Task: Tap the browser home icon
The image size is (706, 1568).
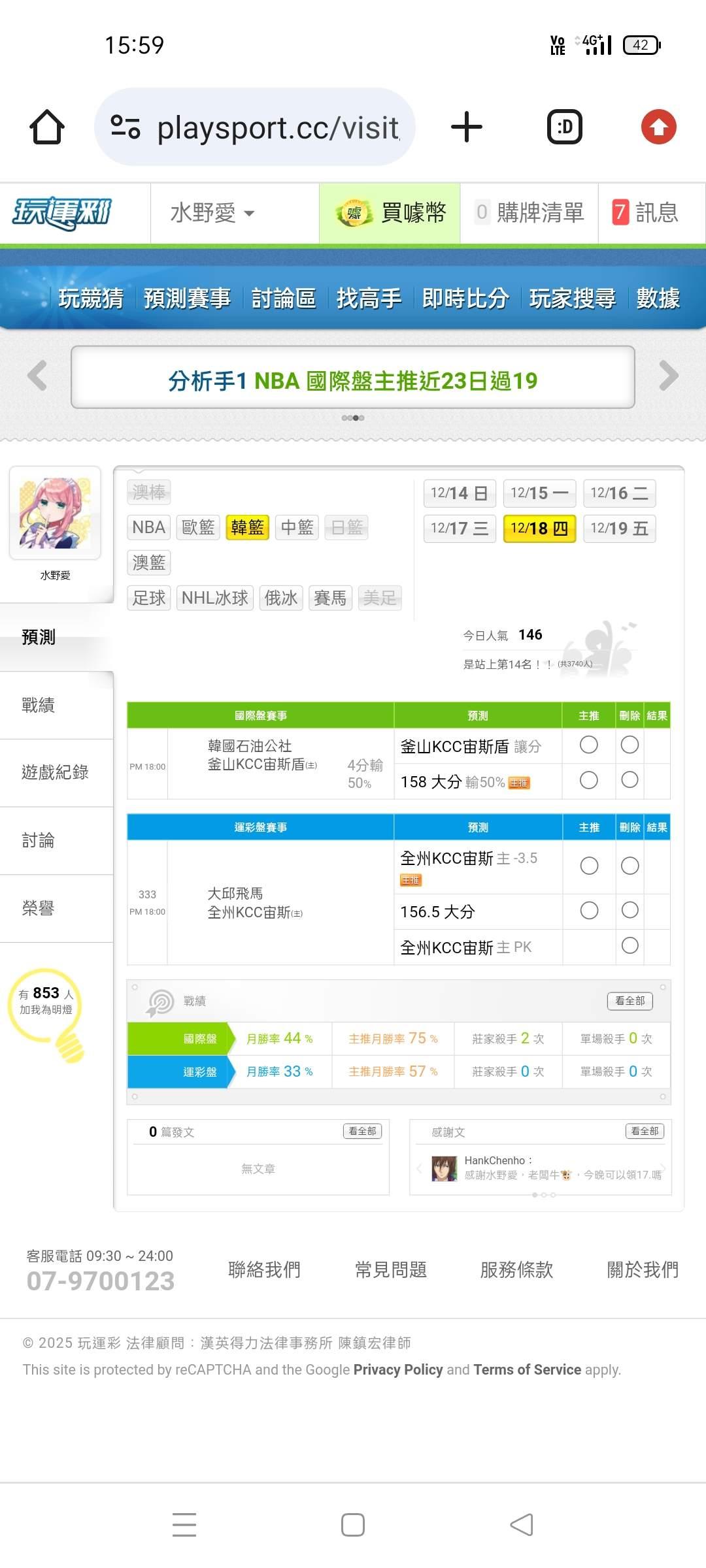Action: 47,127
